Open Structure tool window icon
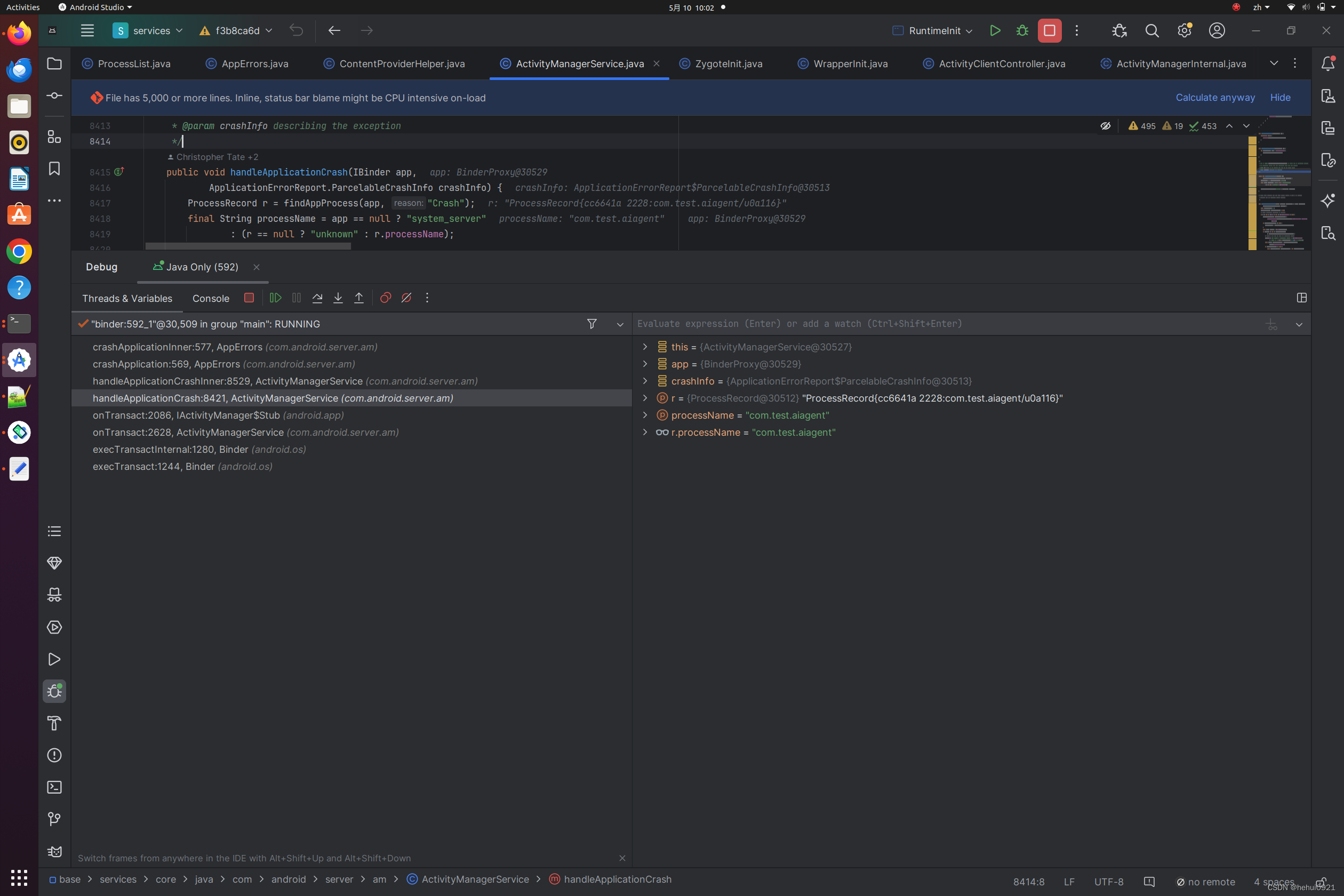The image size is (1344, 896). click(x=54, y=137)
